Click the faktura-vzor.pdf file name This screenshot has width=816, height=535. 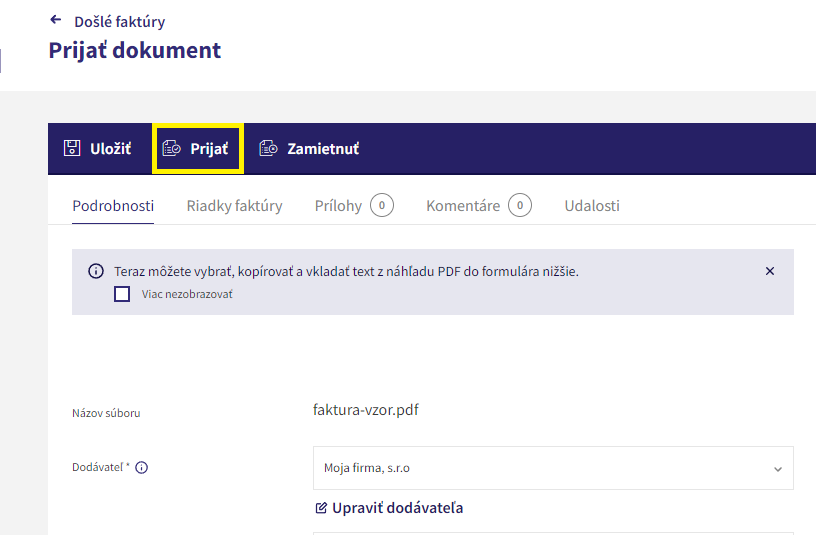pos(366,410)
